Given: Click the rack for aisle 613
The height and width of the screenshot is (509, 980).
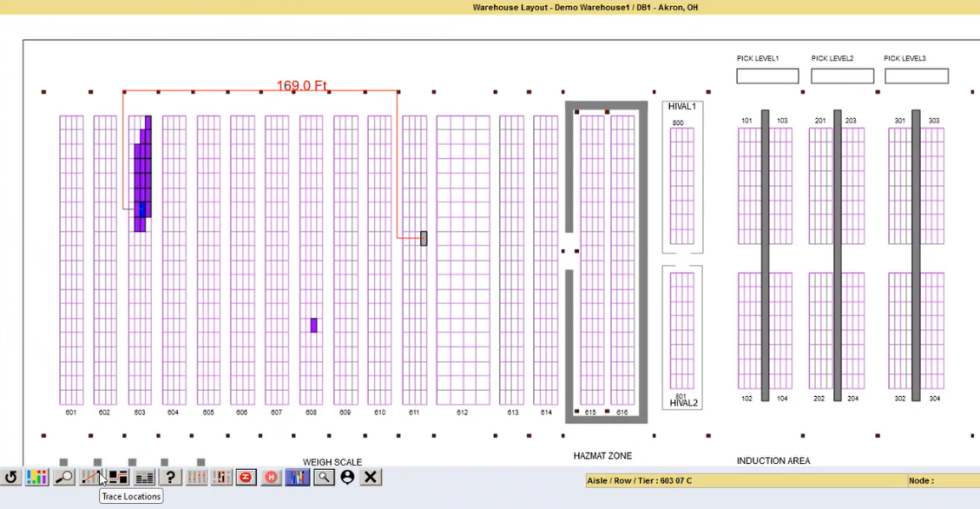Looking at the screenshot, I should 511,260.
